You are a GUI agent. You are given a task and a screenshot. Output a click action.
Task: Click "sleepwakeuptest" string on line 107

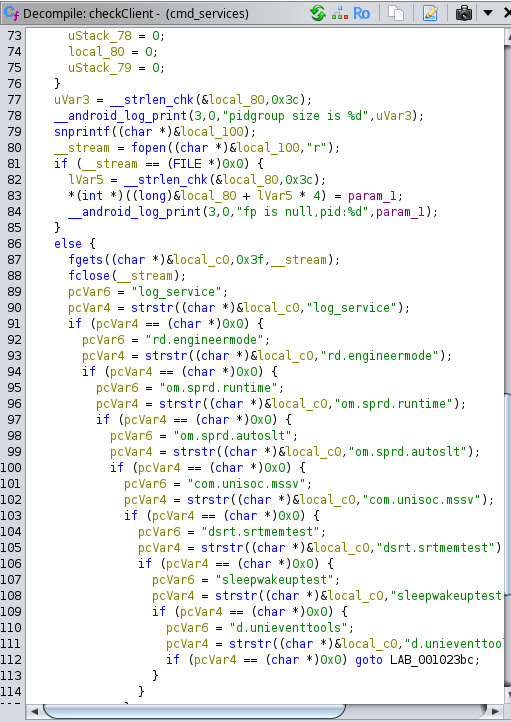pyautogui.click(x=275, y=580)
